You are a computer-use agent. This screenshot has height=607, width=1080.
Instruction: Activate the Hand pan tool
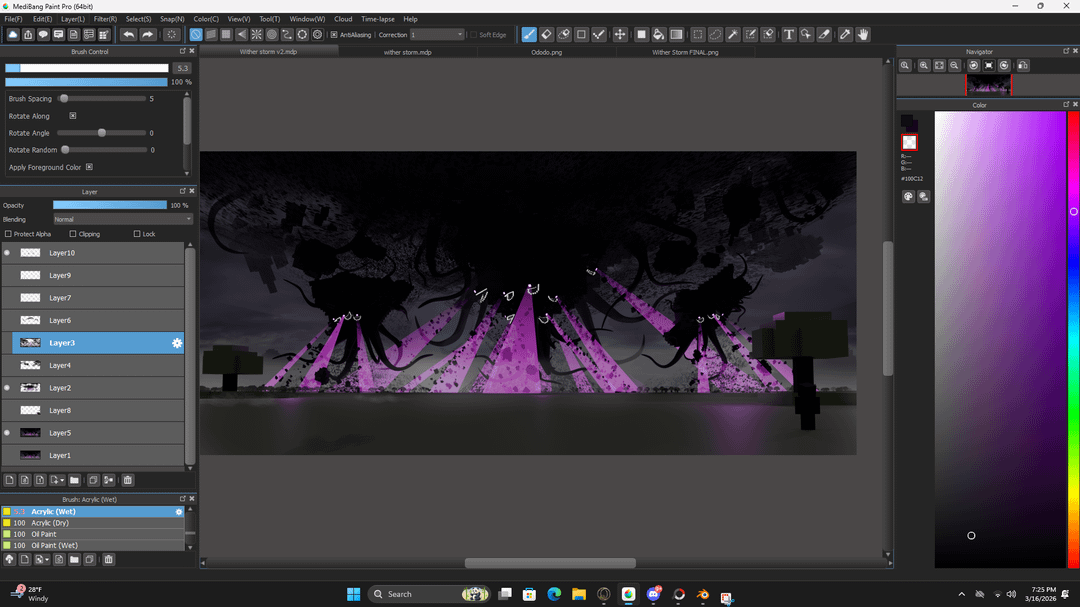[862, 34]
